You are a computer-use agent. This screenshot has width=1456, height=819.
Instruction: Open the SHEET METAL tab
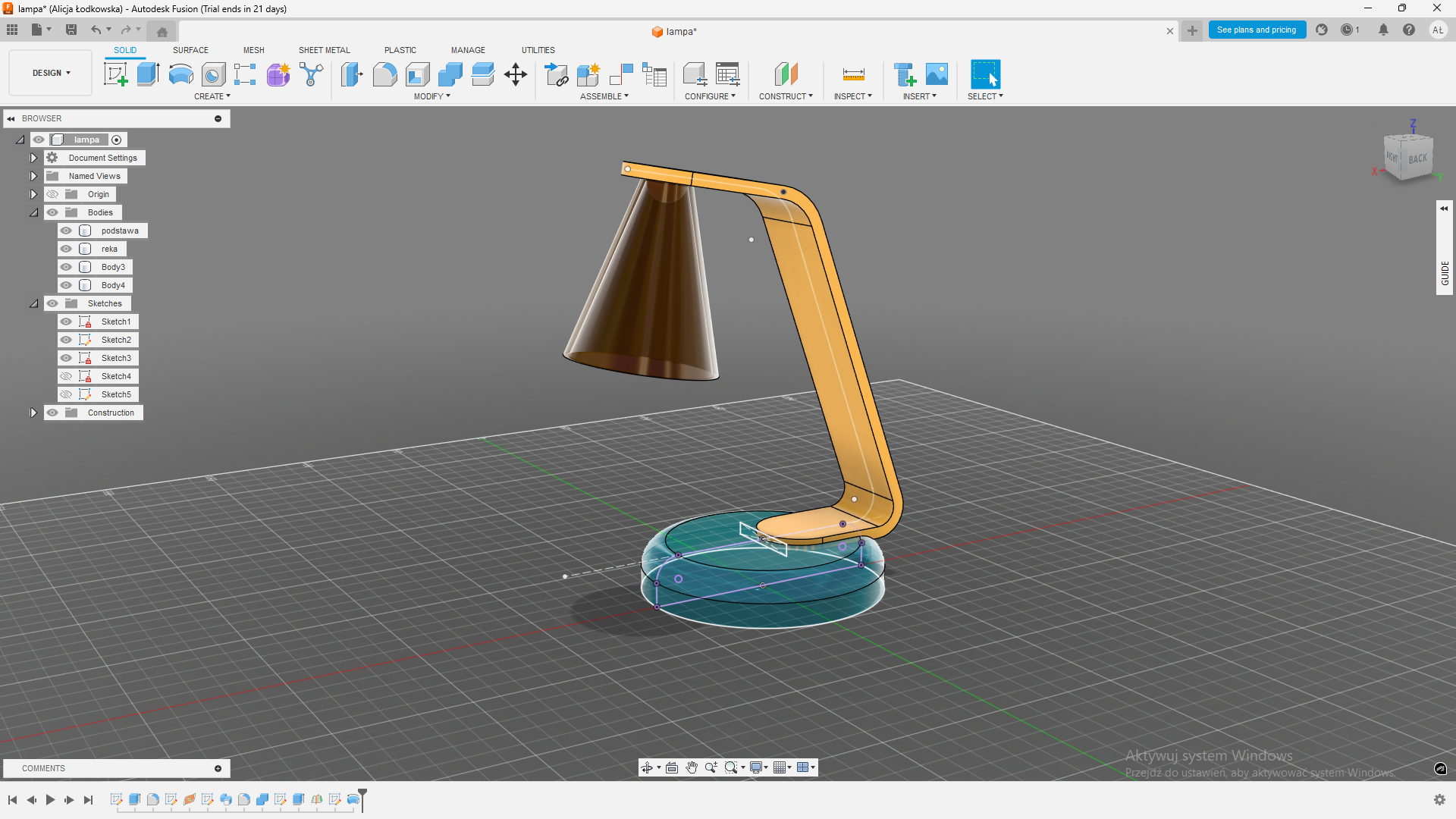point(324,50)
